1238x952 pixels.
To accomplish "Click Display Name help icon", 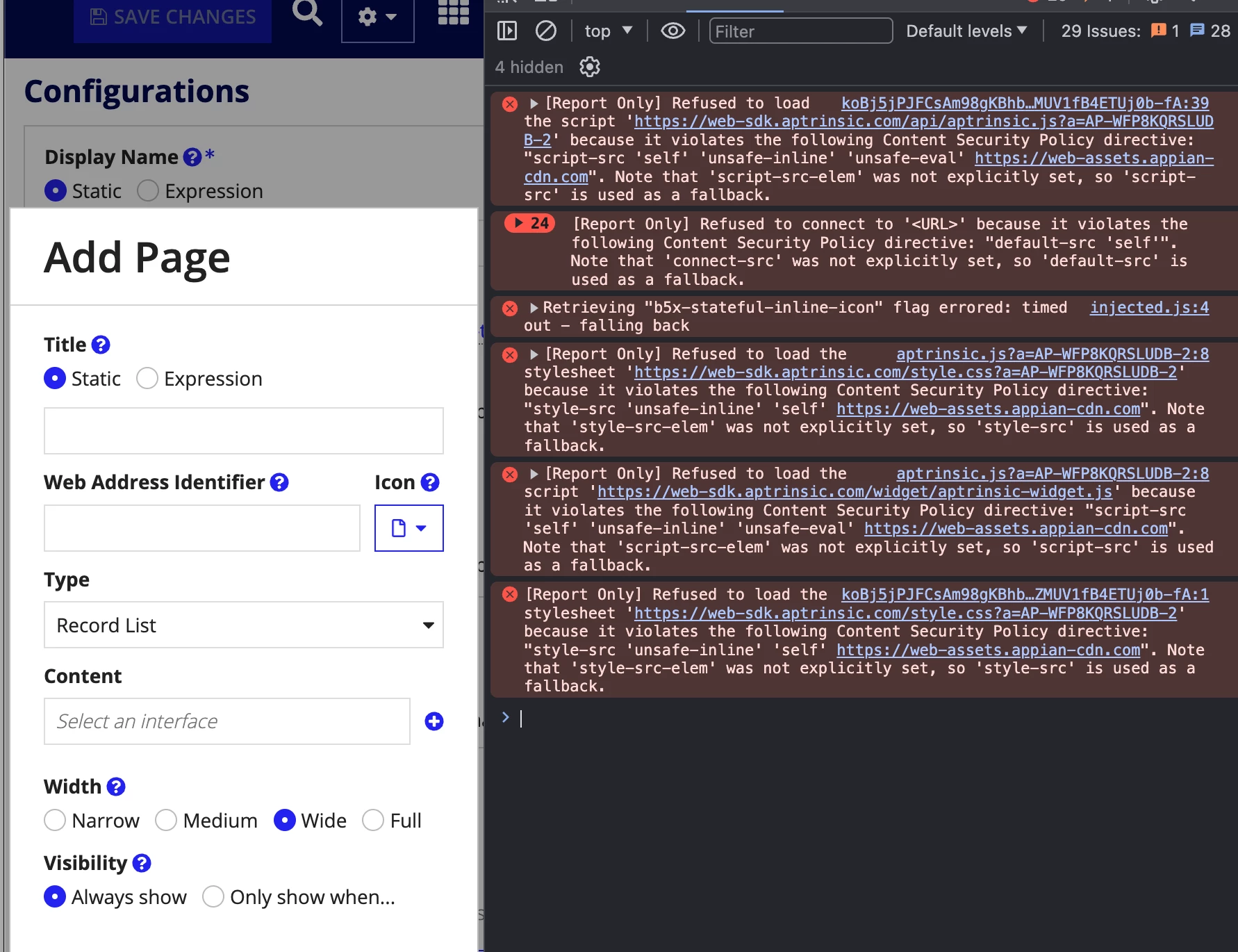I will point(192,157).
